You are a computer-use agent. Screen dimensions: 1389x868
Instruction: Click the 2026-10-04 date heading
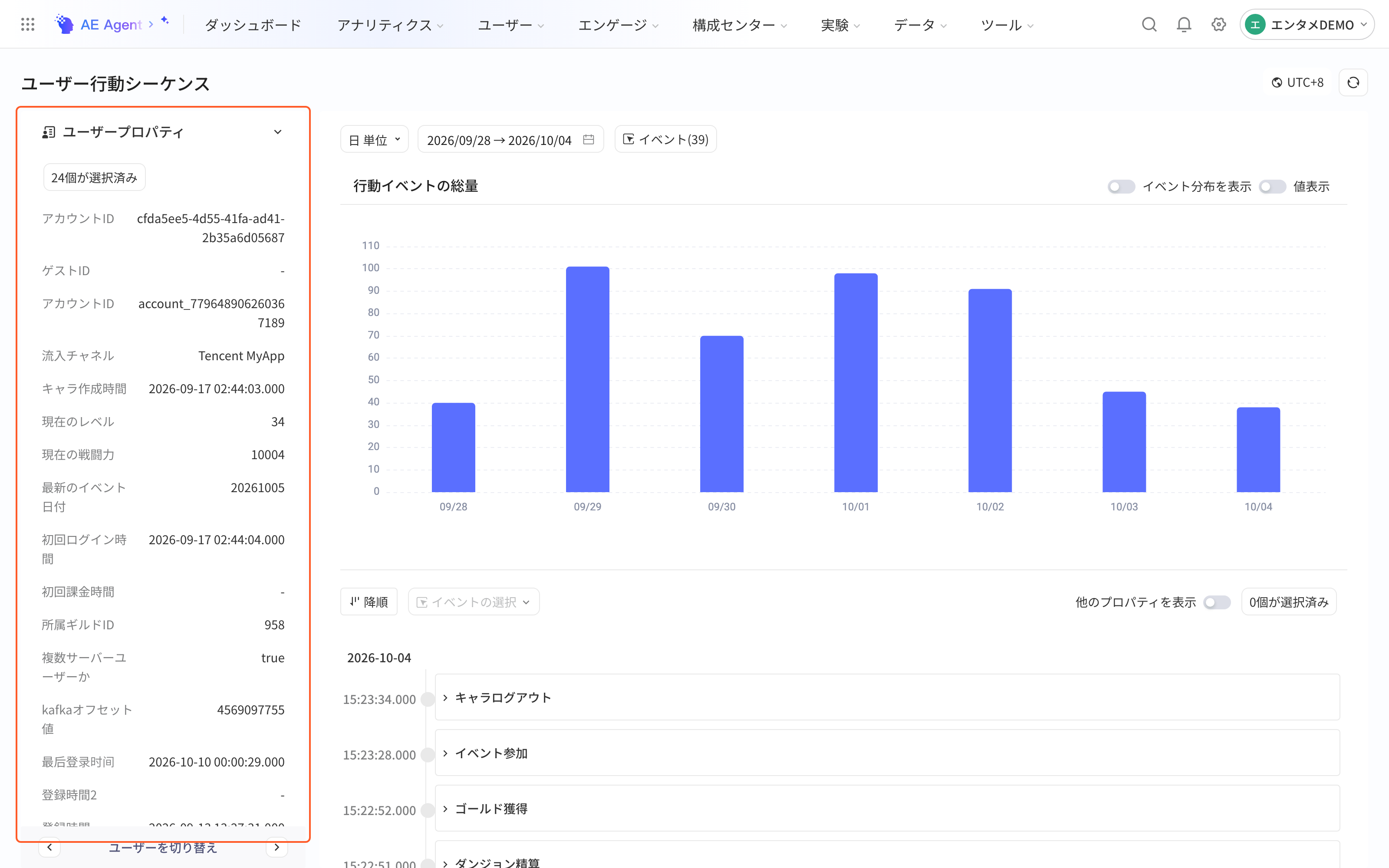[379, 658]
